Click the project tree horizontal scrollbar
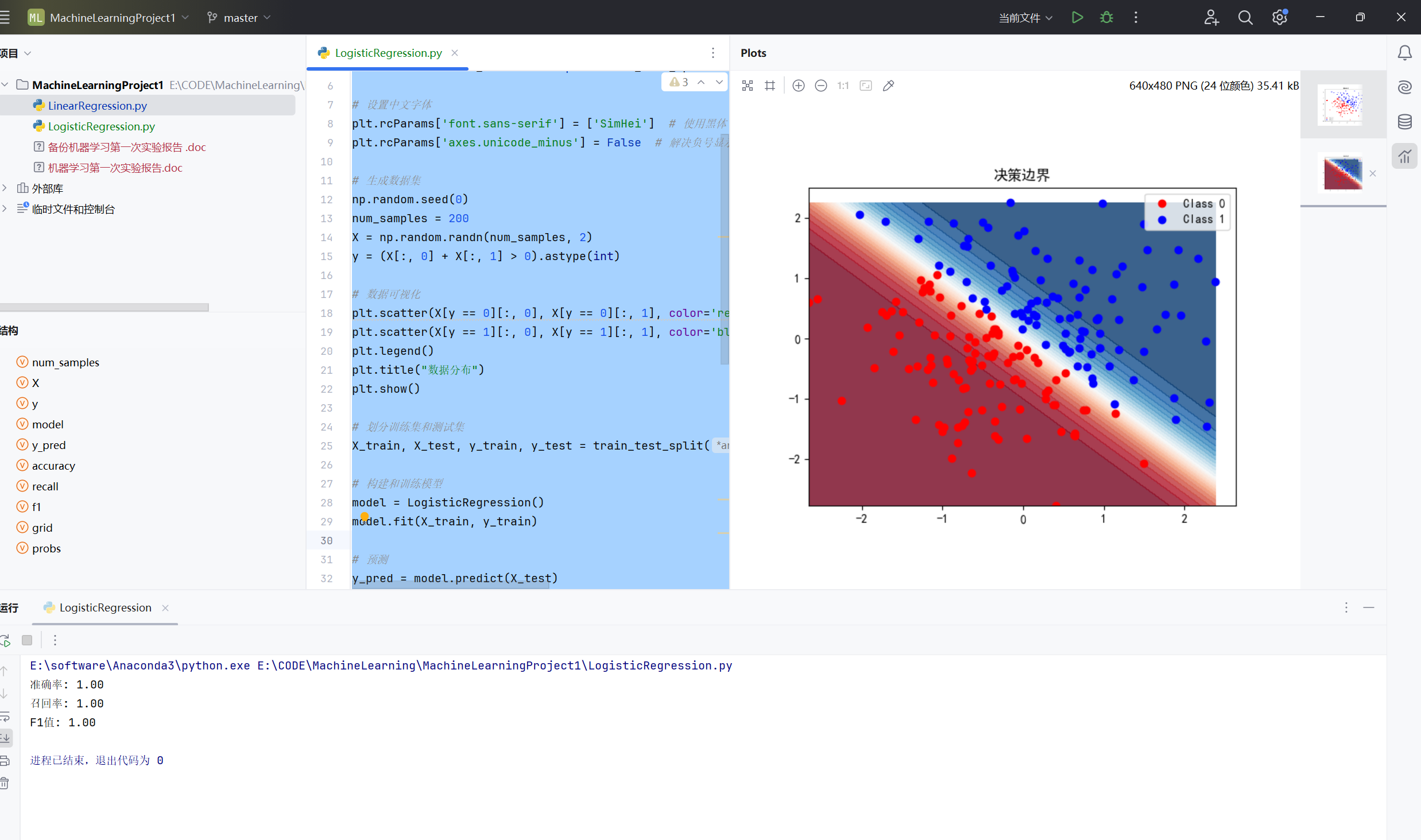The width and height of the screenshot is (1421, 840). [103, 307]
